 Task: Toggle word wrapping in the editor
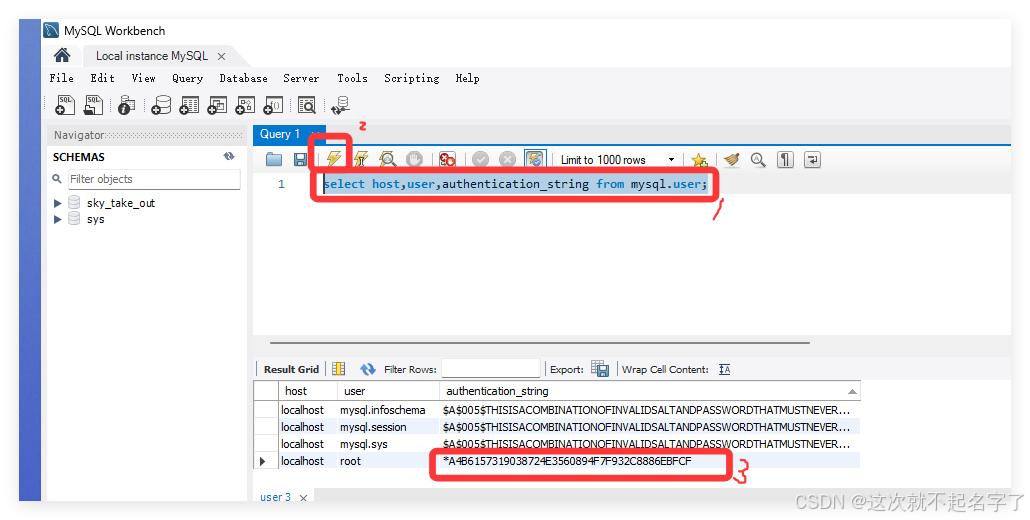[812, 159]
